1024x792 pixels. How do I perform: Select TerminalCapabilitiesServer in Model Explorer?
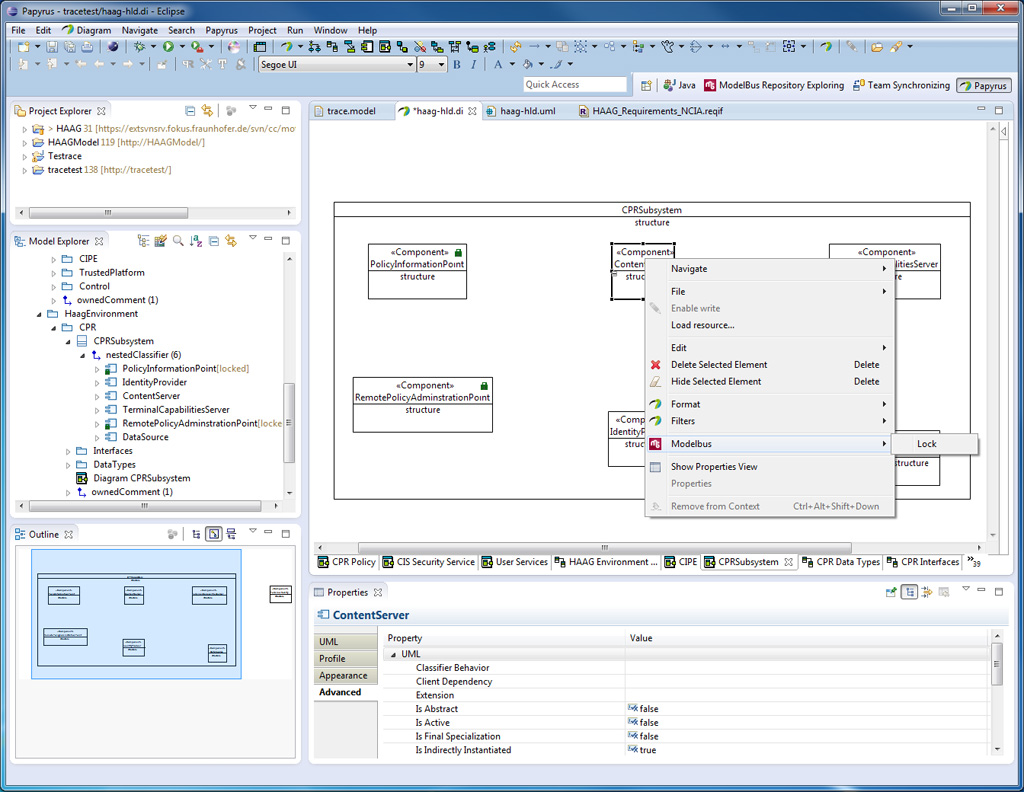click(x=176, y=410)
